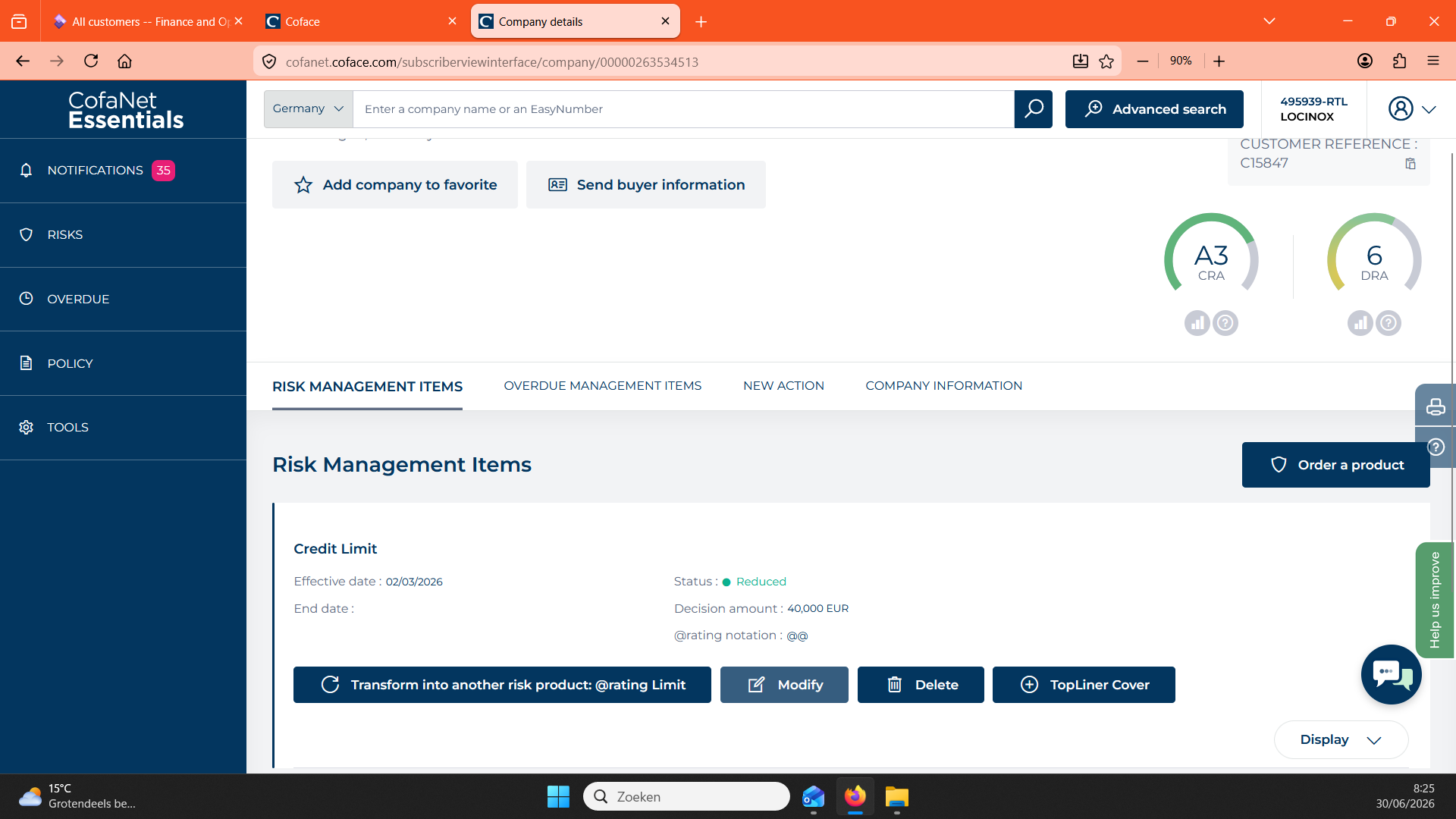Viewport: 1456px width, 819px height.
Task: Click Transform into another risk product button
Action: pyautogui.click(x=502, y=685)
